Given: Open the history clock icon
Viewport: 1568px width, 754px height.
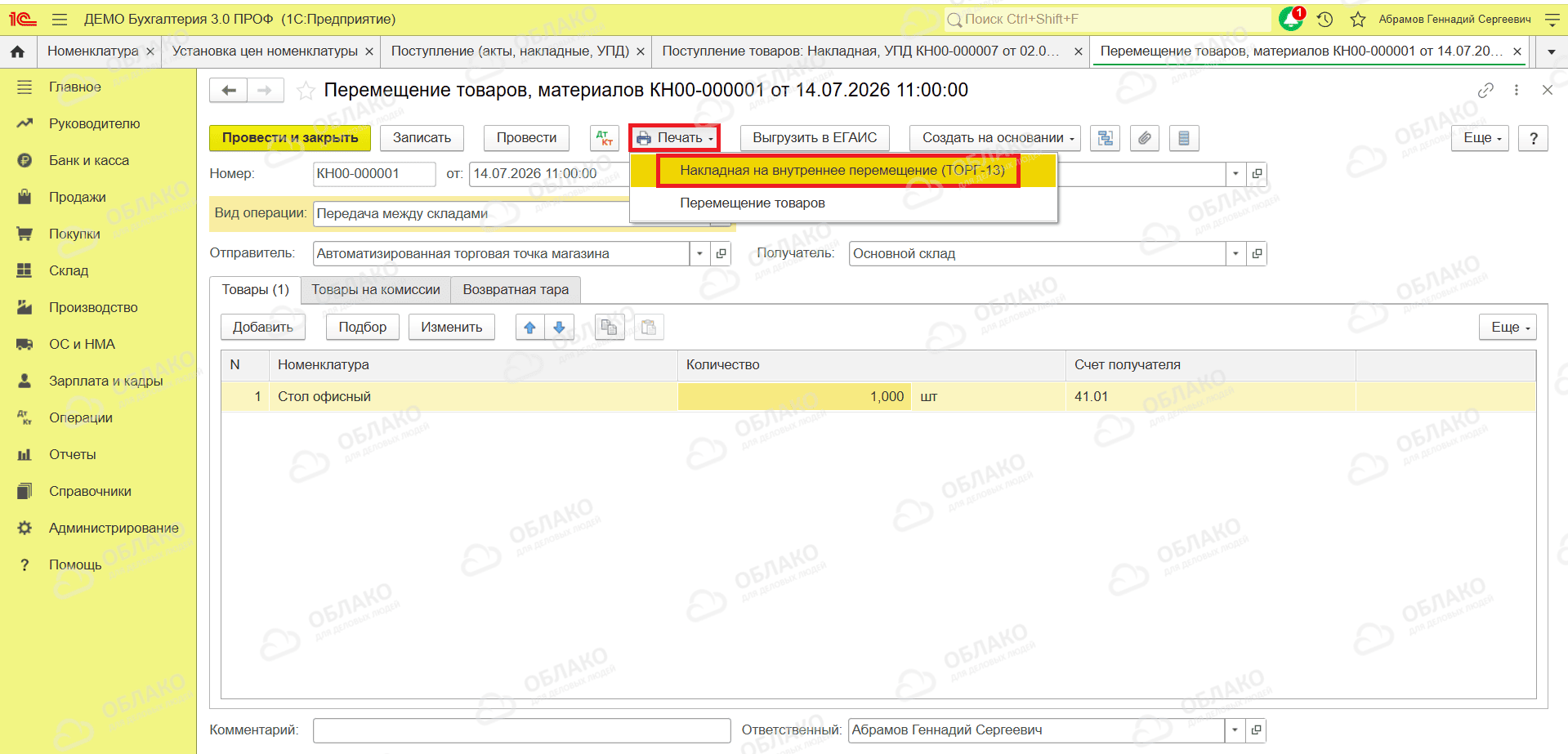Looking at the screenshot, I should pos(1325,19).
